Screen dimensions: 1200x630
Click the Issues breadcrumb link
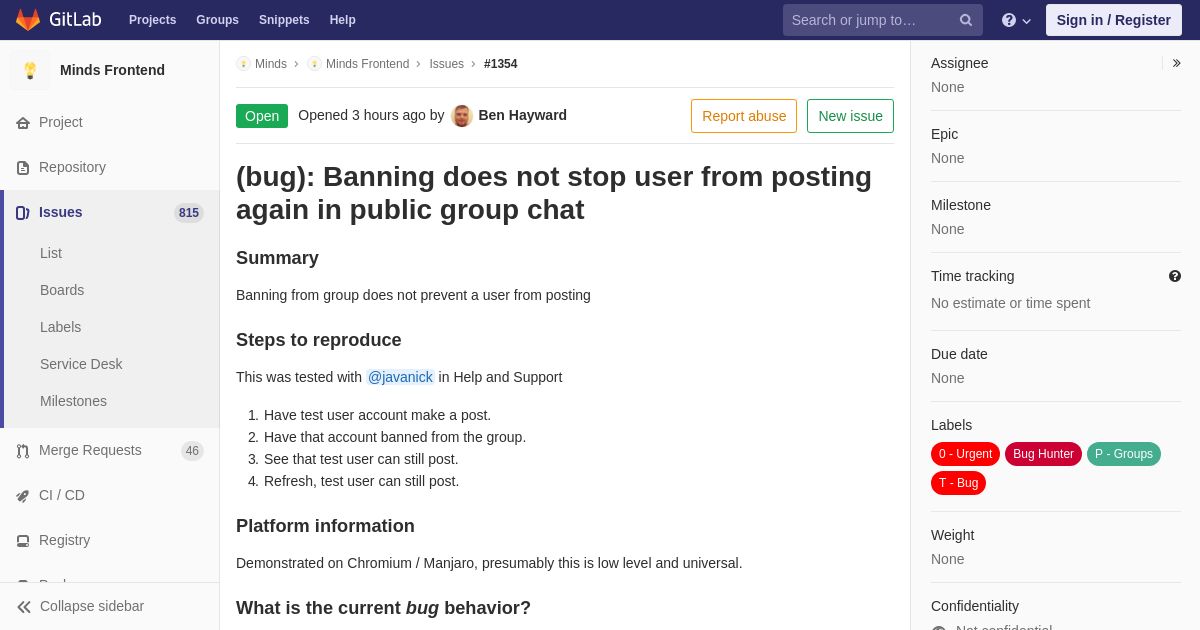[x=446, y=64]
